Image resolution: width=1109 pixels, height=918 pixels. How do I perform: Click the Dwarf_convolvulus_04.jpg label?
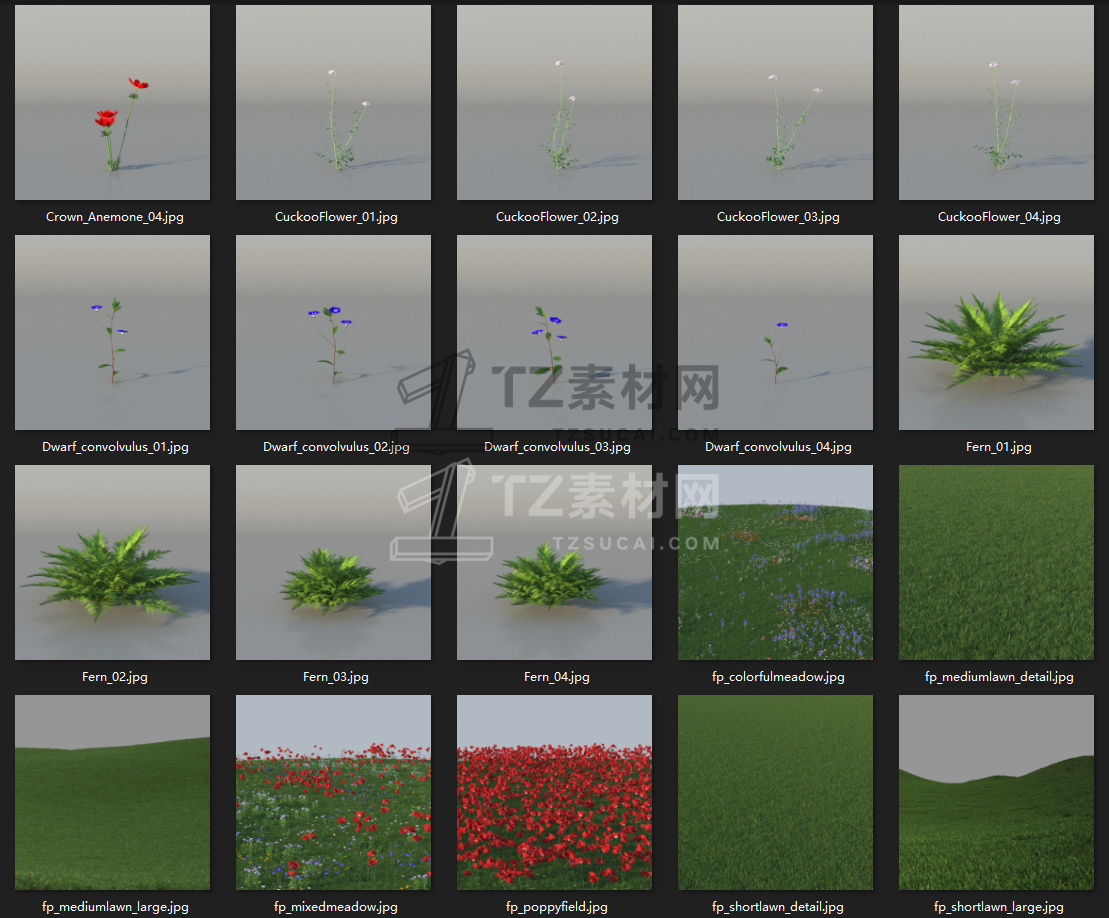[778, 447]
